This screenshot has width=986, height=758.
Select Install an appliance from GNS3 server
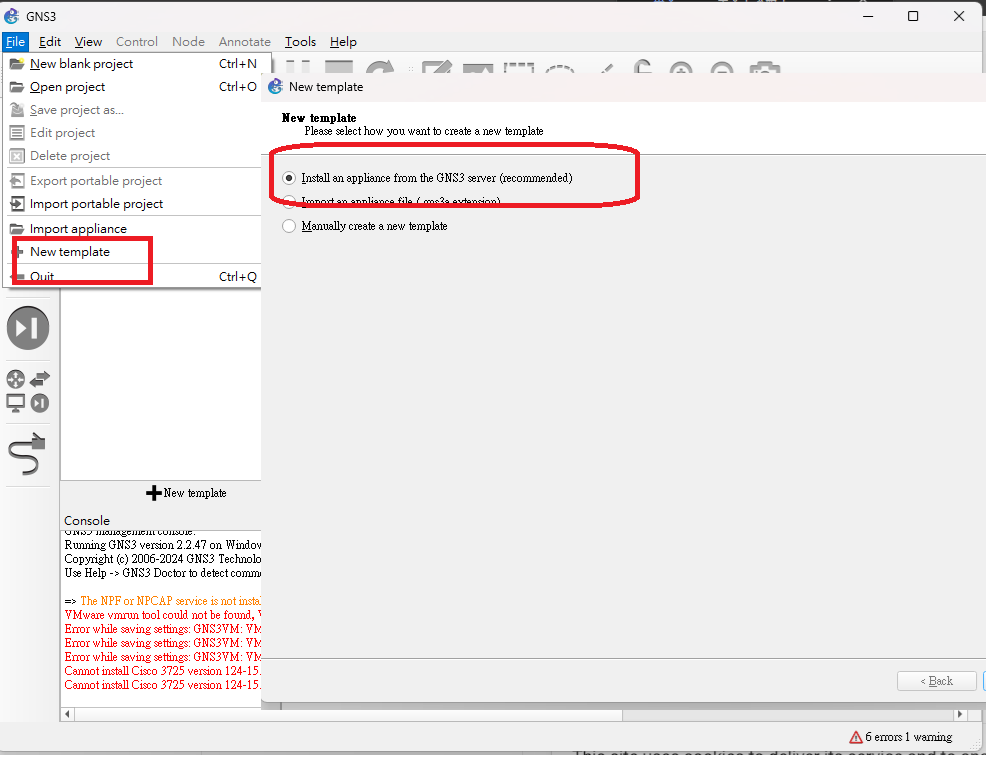pyautogui.click(x=428, y=178)
